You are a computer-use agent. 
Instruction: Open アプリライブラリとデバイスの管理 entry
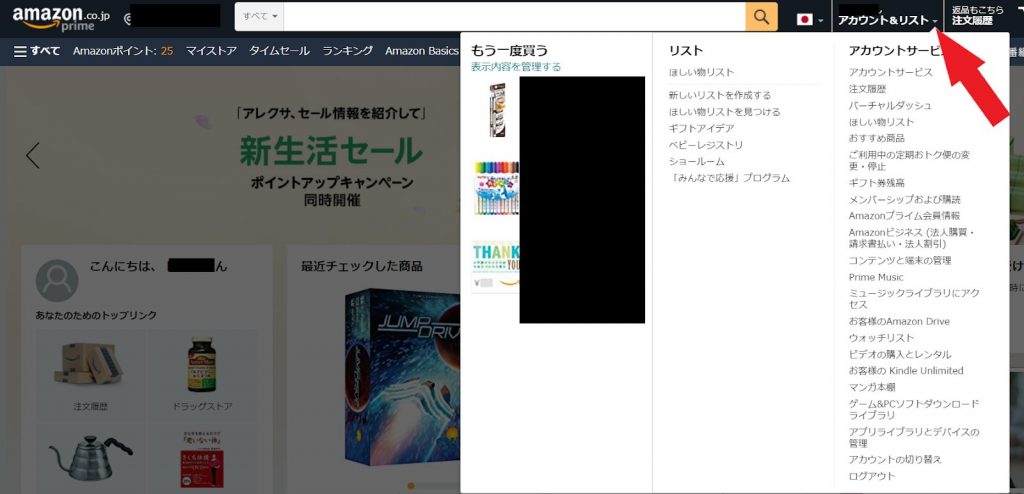pyautogui.click(x=914, y=438)
